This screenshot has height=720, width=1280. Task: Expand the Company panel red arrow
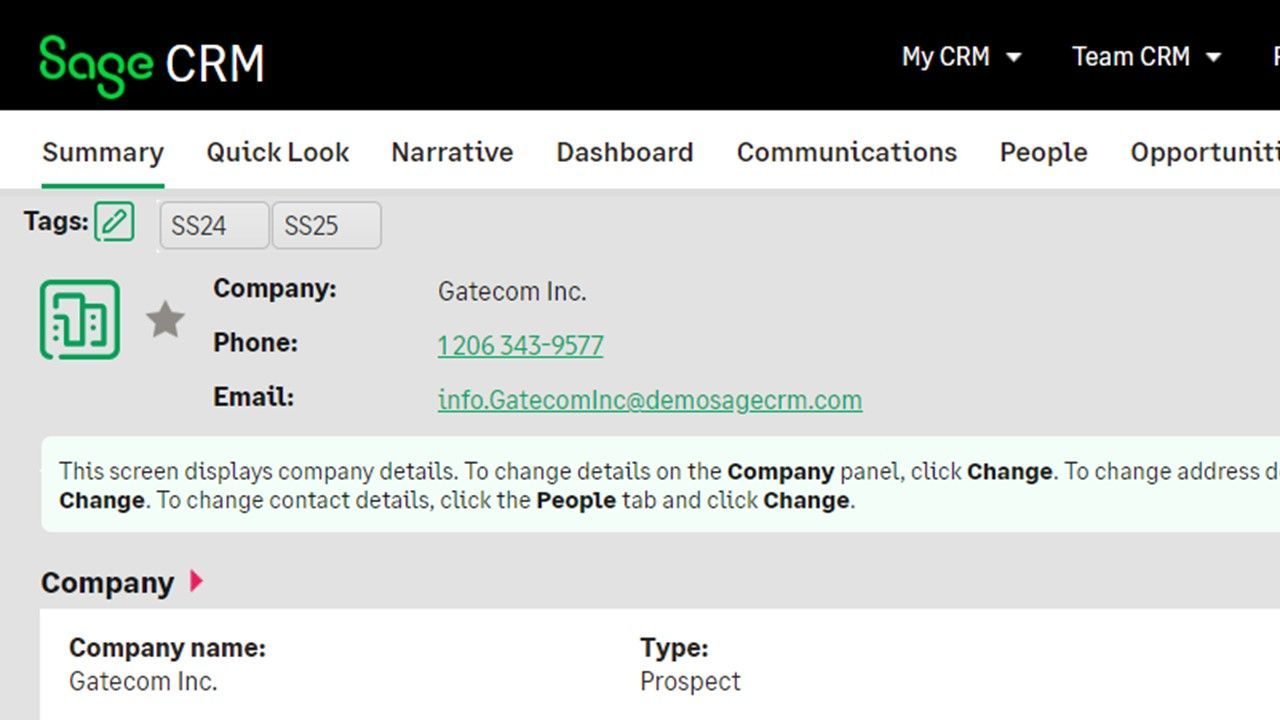click(x=196, y=581)
